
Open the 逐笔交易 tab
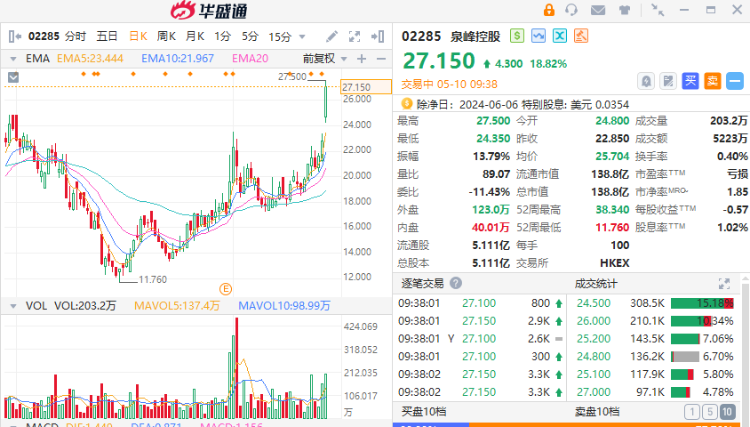coord(422,283)
